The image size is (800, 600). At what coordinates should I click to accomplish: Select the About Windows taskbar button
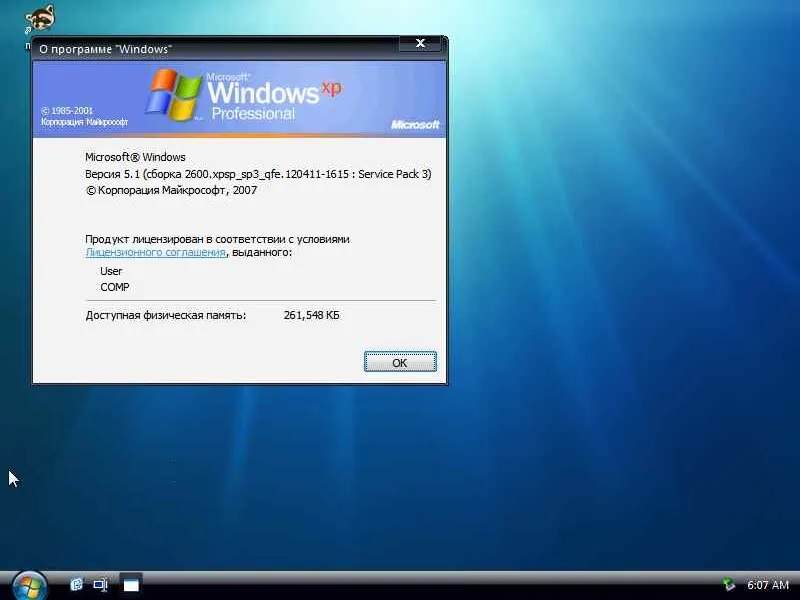pyautogui.click(x=131, y=584)
